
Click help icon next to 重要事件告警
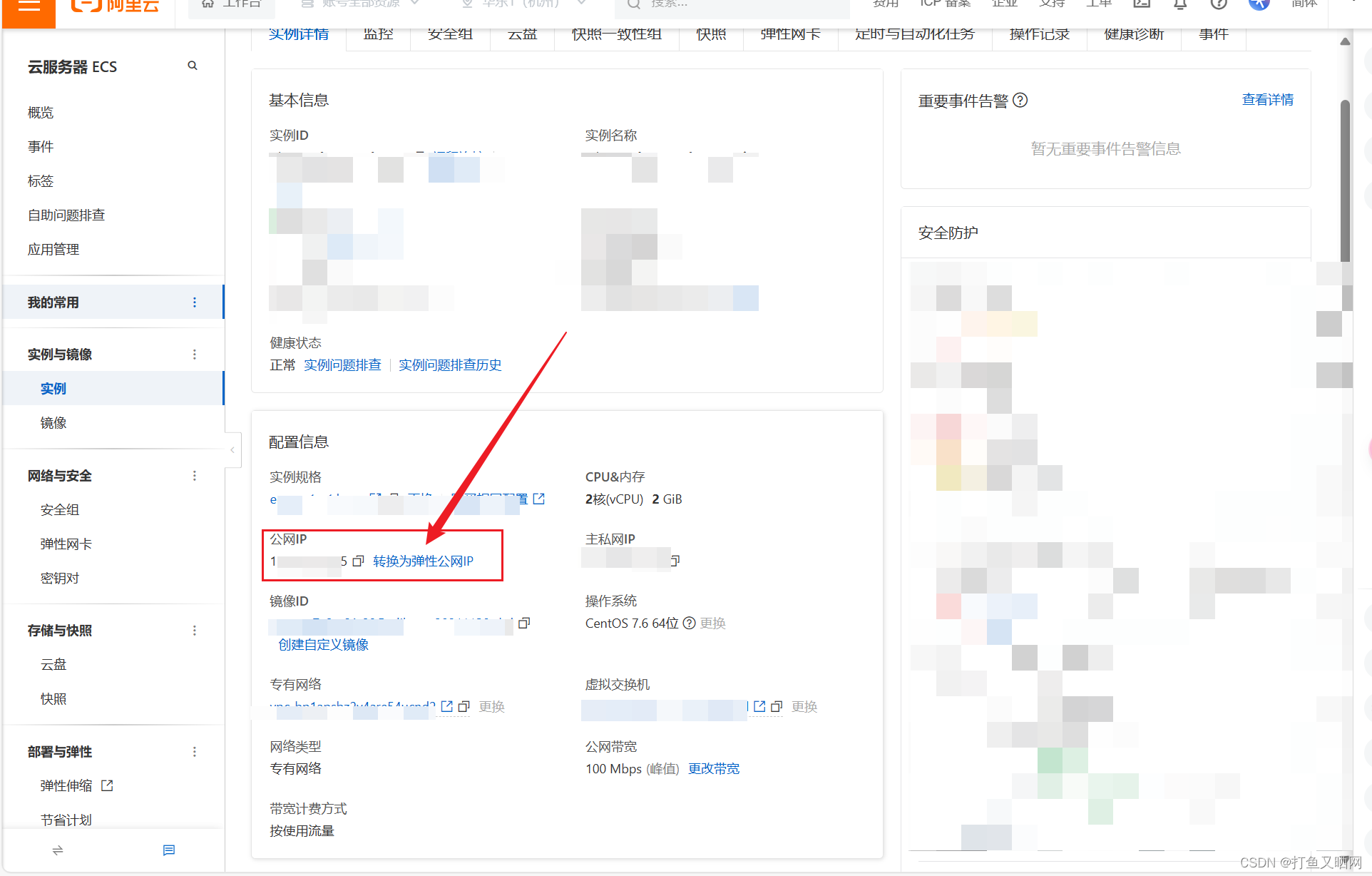[1020, 101]
